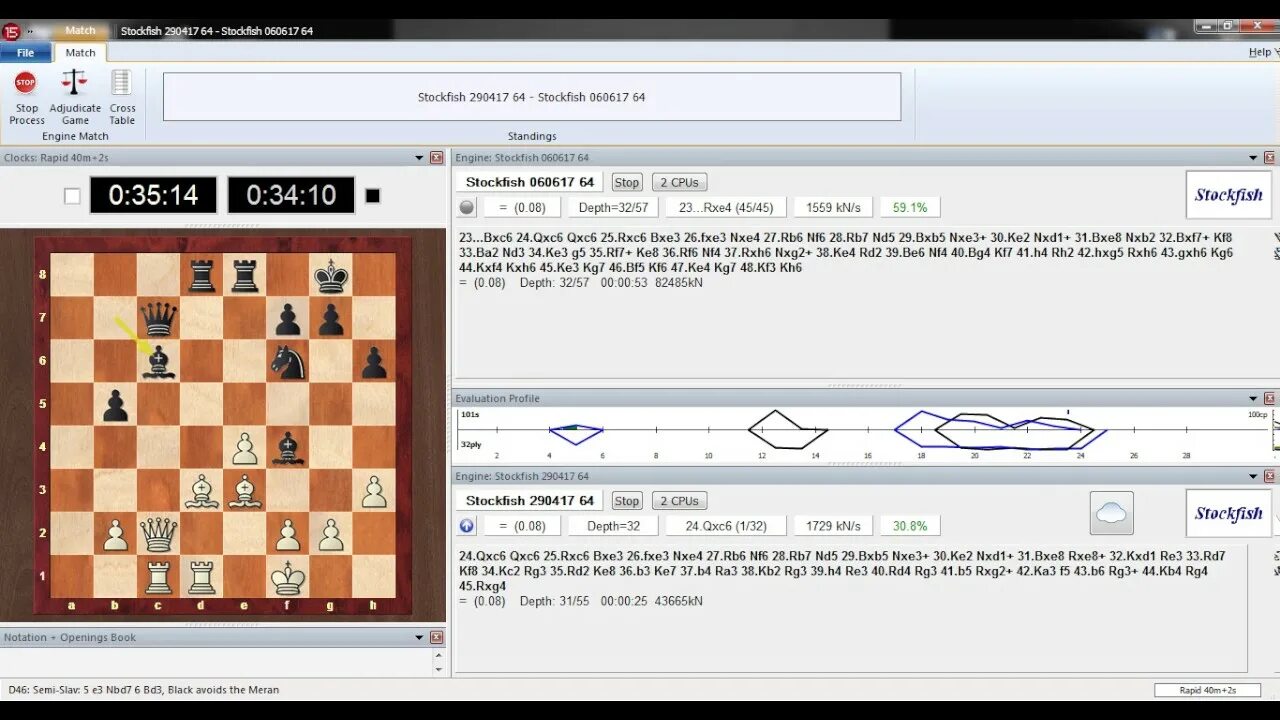
Task: Close the Evaluation Profile pane
Action: tap(1270, 398)
